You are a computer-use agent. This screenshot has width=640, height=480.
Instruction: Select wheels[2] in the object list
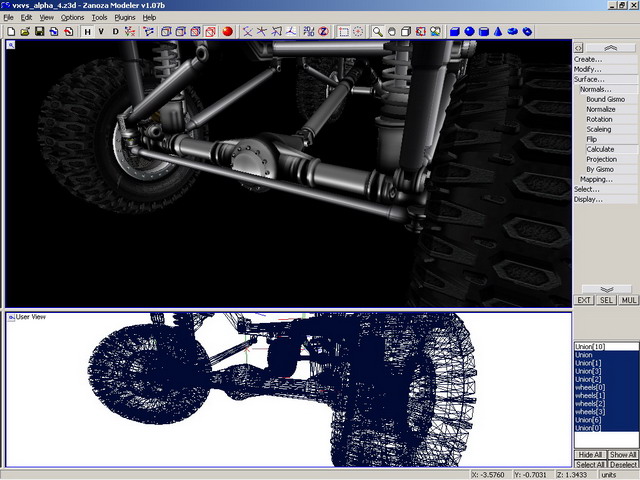[589, 403]
